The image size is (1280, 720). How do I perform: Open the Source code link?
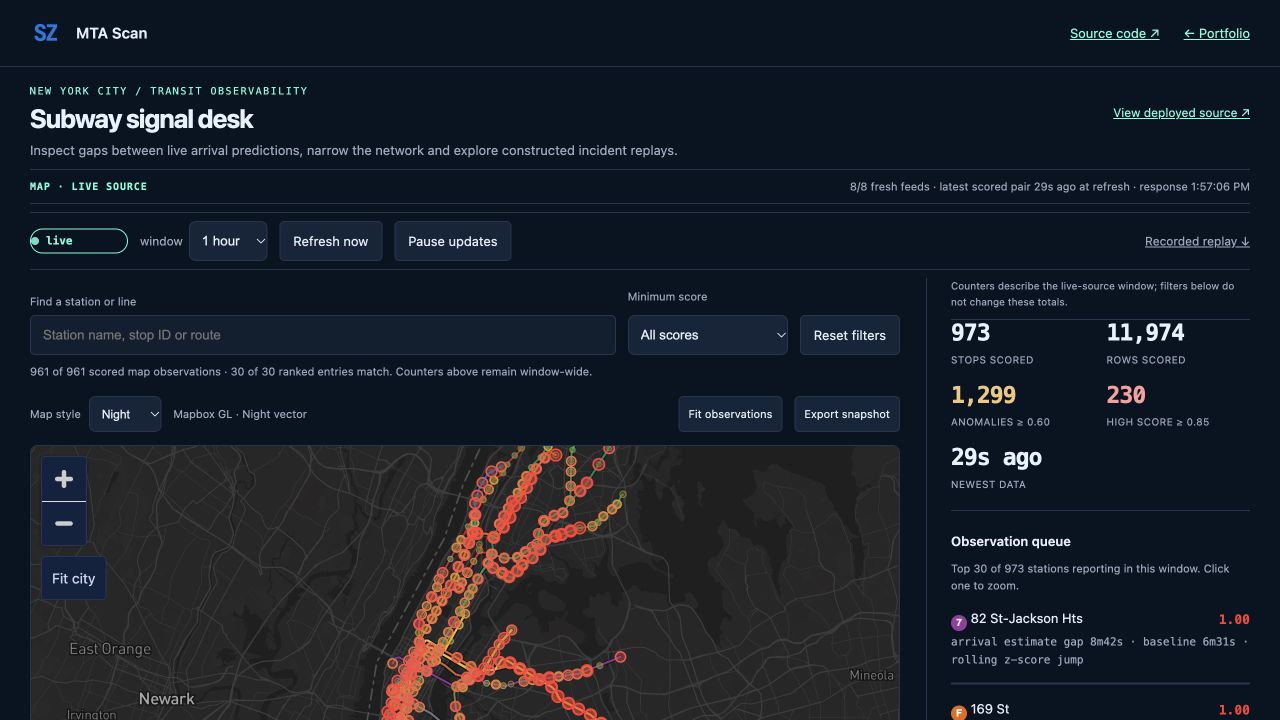[1115, 33]
